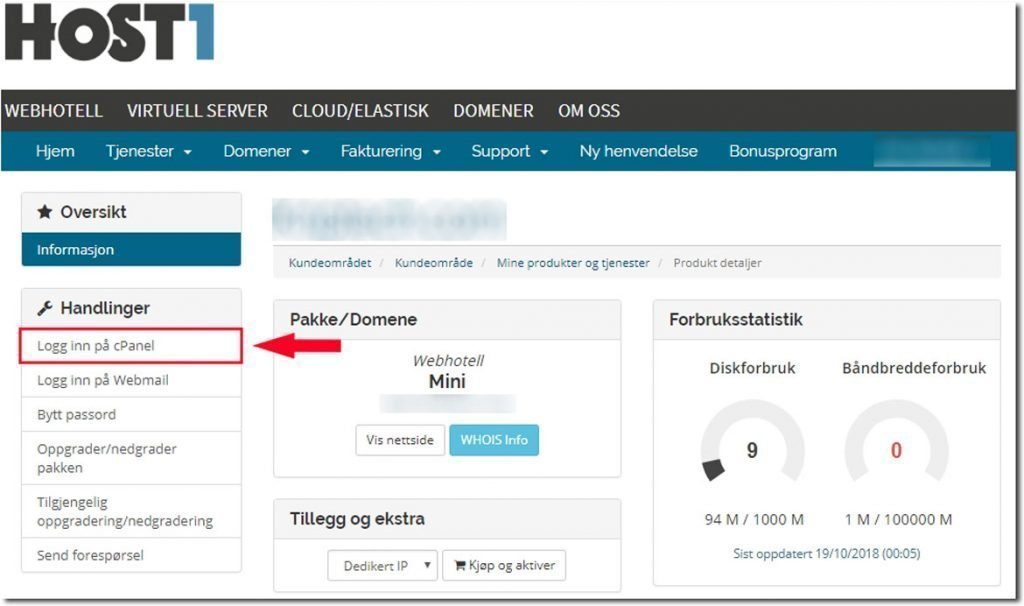Expand the Support dropdown menu

pyautogui.click(x=509, y=152)
